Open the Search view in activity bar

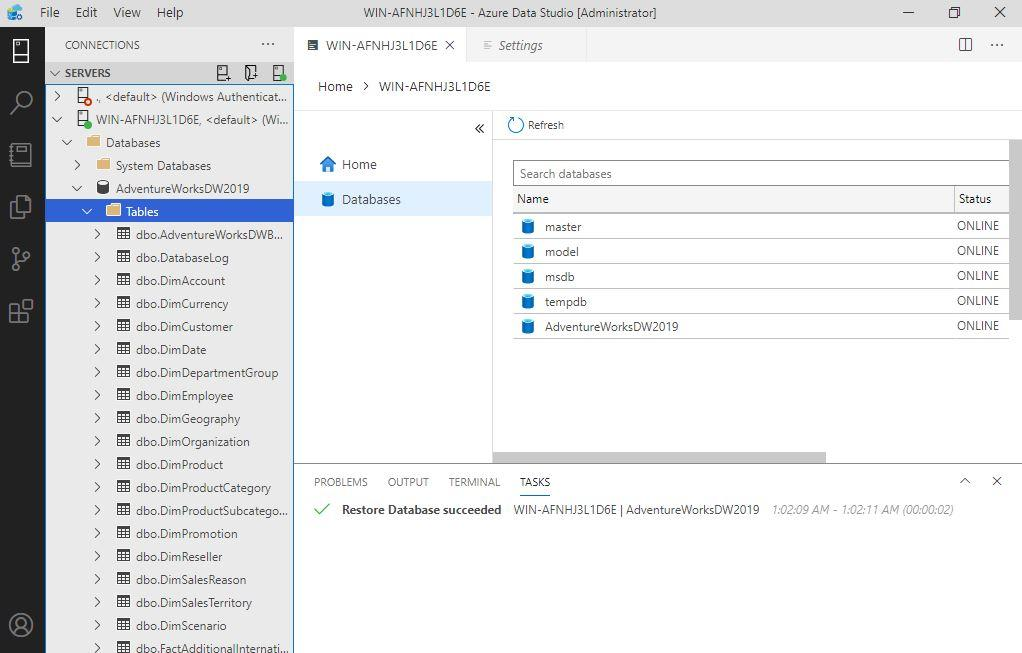click(21, 103)
